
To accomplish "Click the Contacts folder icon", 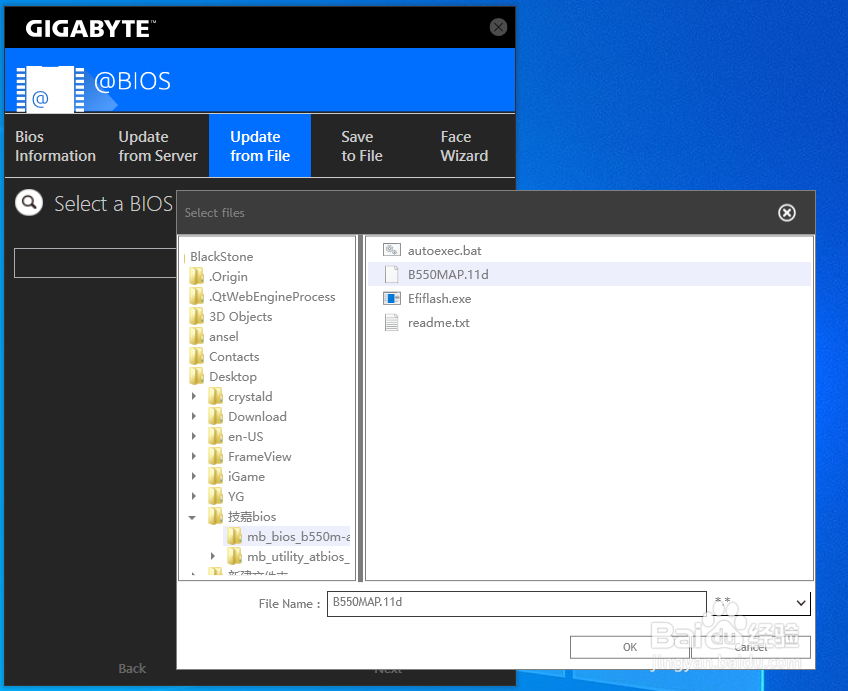I will point(196,356).
